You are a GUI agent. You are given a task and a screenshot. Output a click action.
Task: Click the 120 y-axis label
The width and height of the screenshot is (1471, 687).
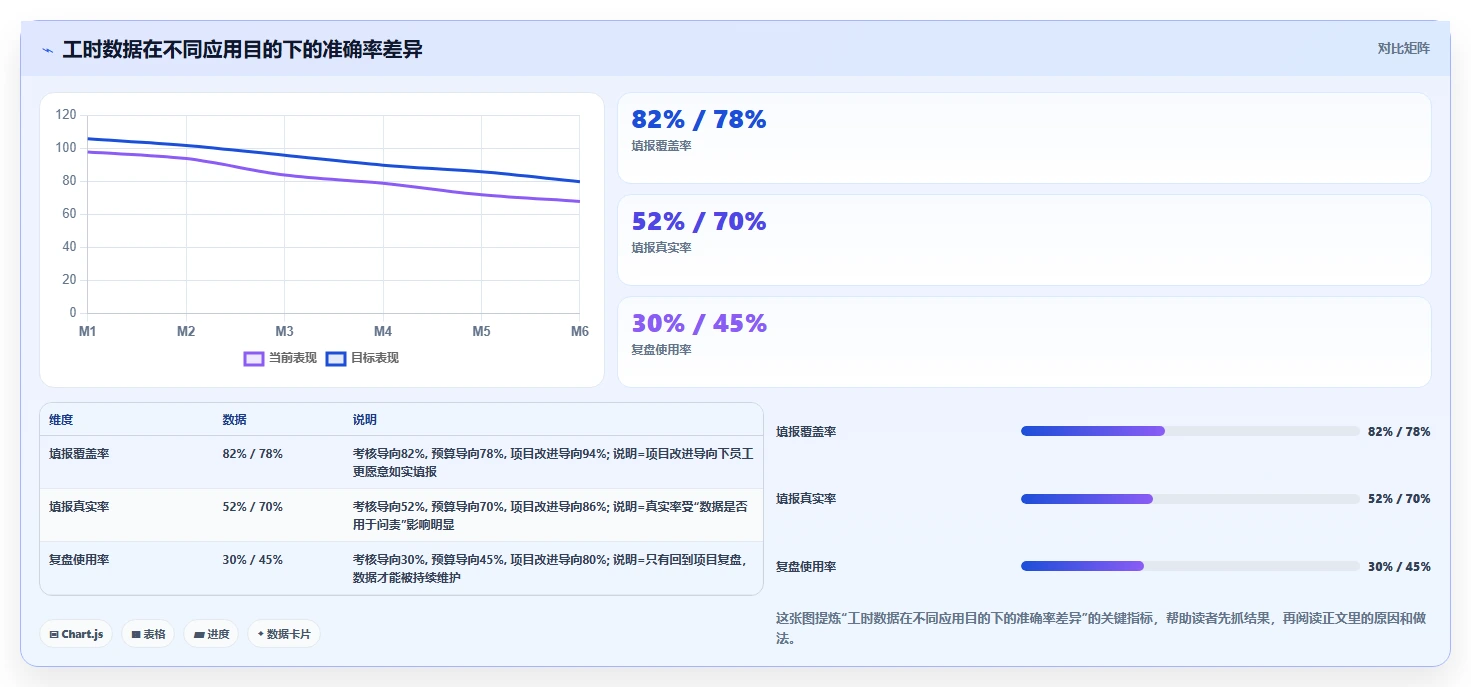click(66, 115)
